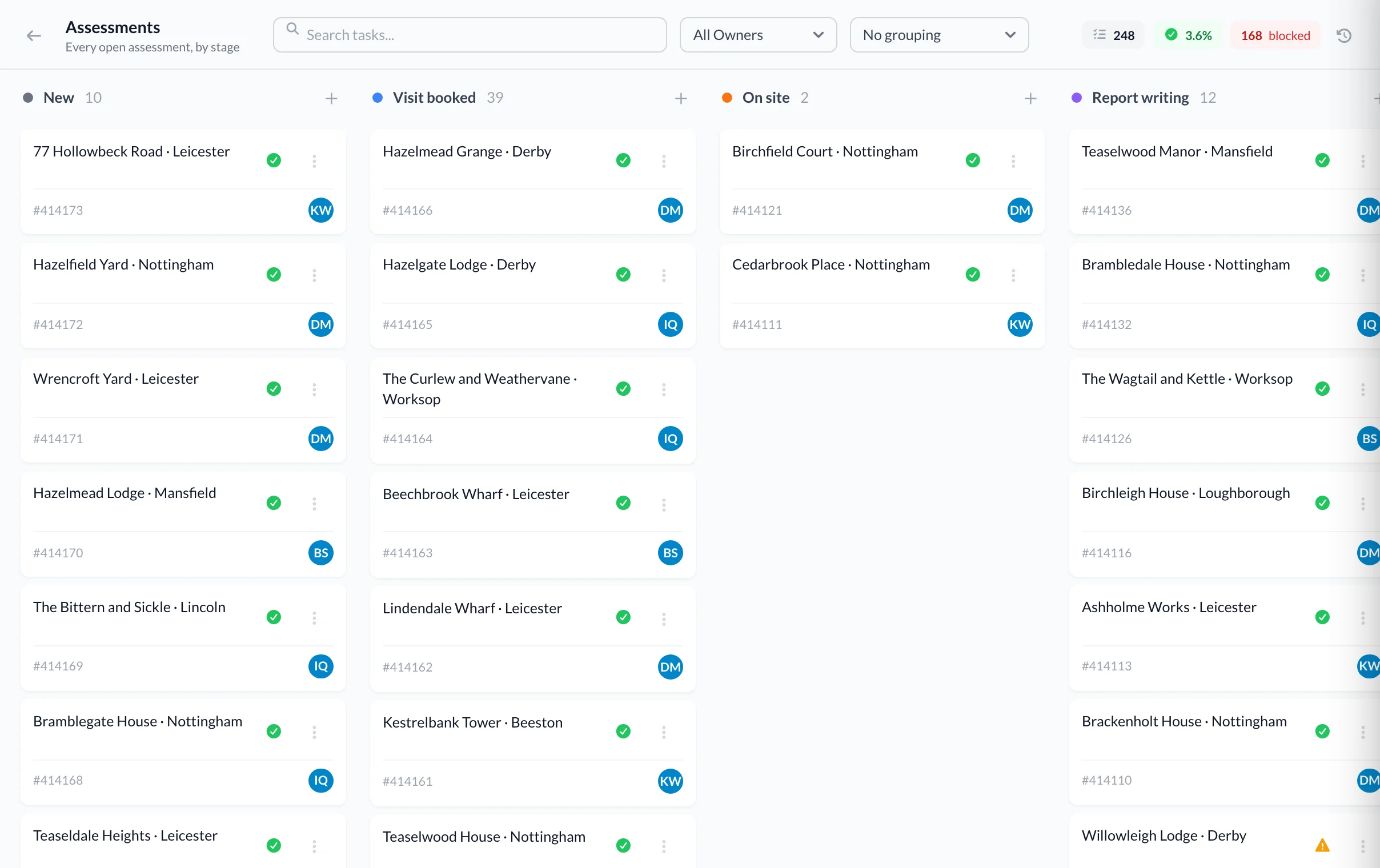Focus the Search tasks field
Viewport: 1380px width, 868px height.
pos(470,35)
